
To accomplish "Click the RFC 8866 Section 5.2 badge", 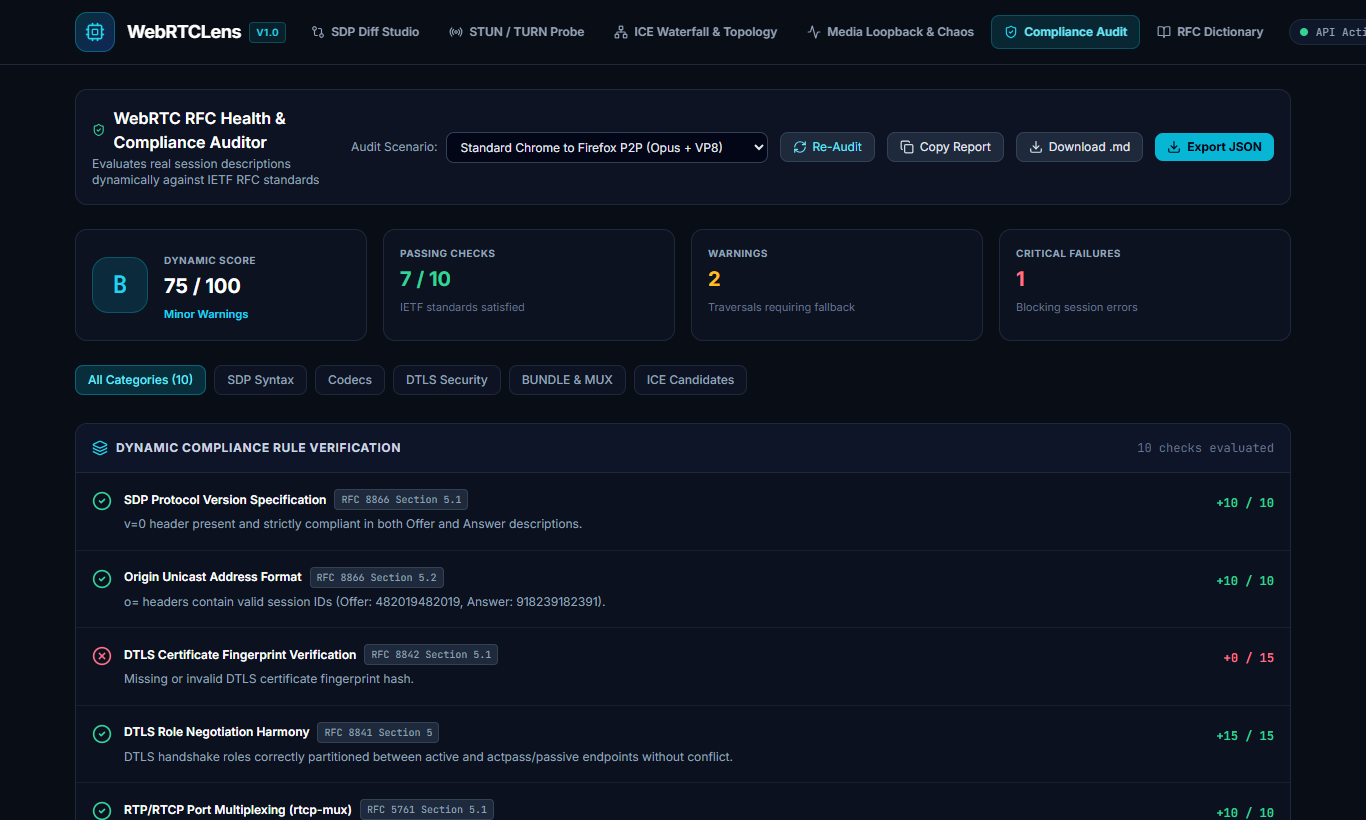I will point(376,577).
